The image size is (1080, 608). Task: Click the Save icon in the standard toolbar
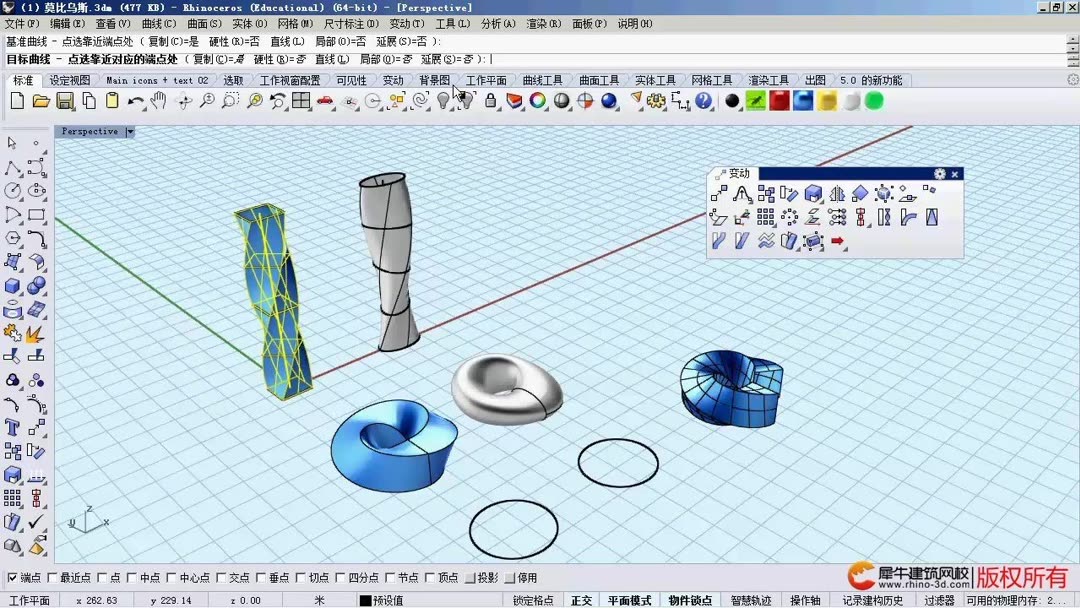[63, 101]
